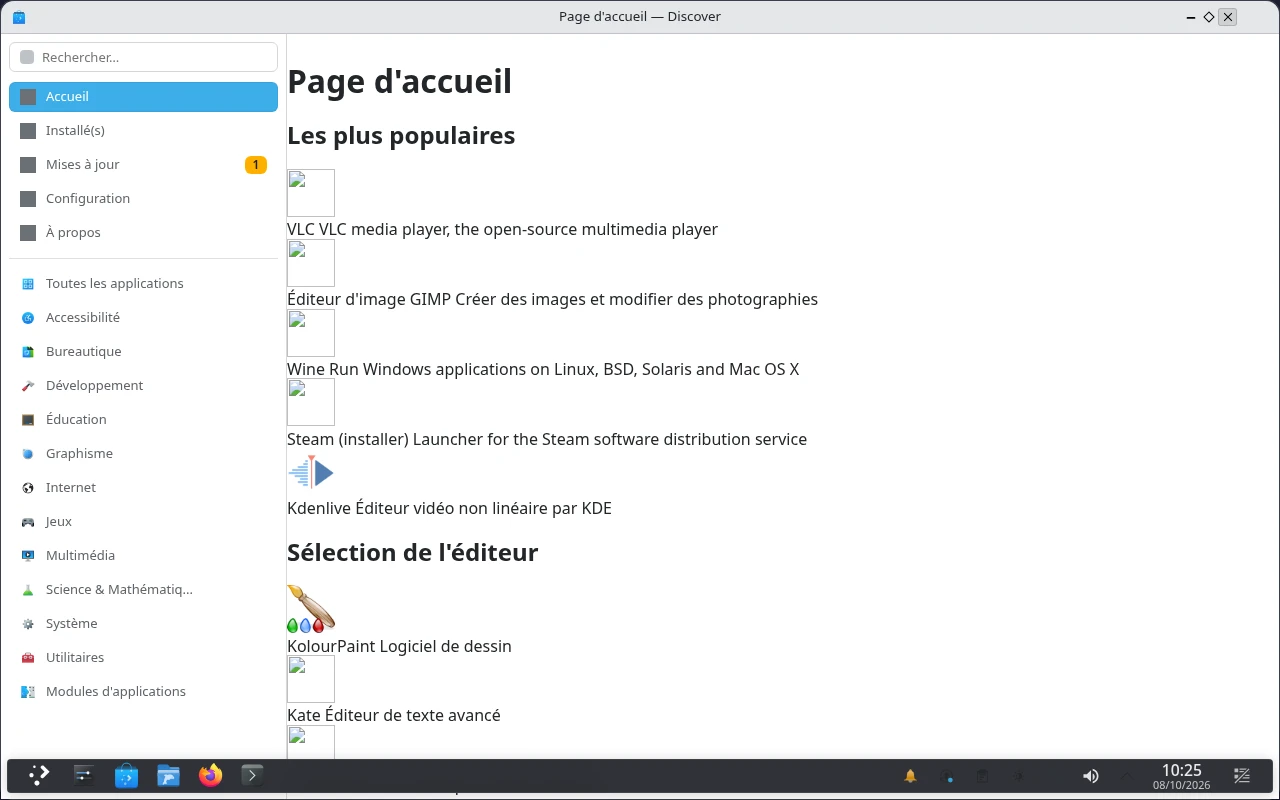Click the Kdenlive app icon
Viewport: 1280px width, 800px height.
(x=311, y=472)
